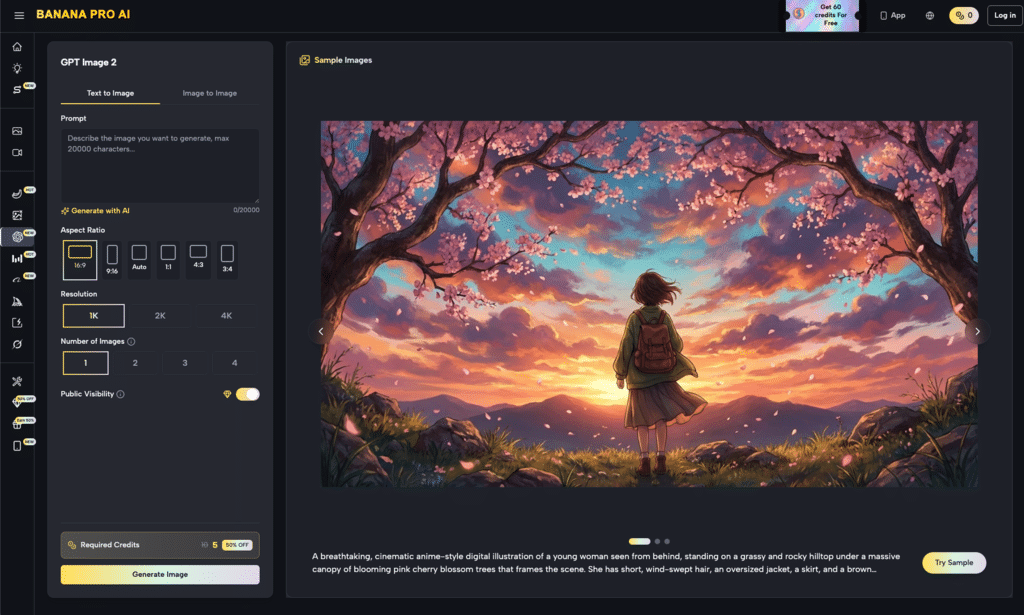Click the Number of Images info icon
This screenshot has width=1024, height=615.
tap(131, 342)
